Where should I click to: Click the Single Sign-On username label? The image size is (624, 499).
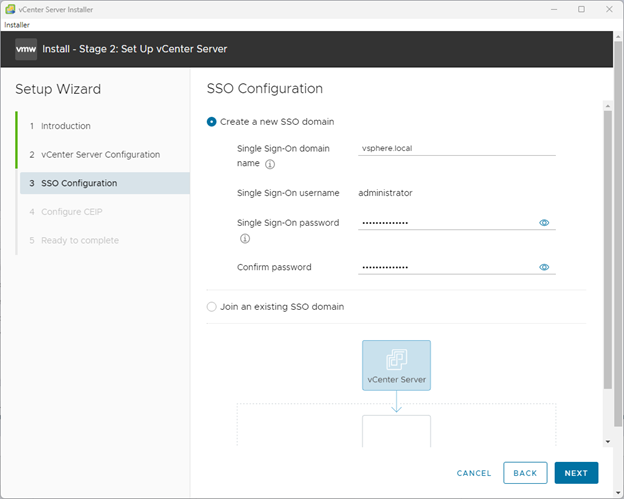tap(288, 193)
